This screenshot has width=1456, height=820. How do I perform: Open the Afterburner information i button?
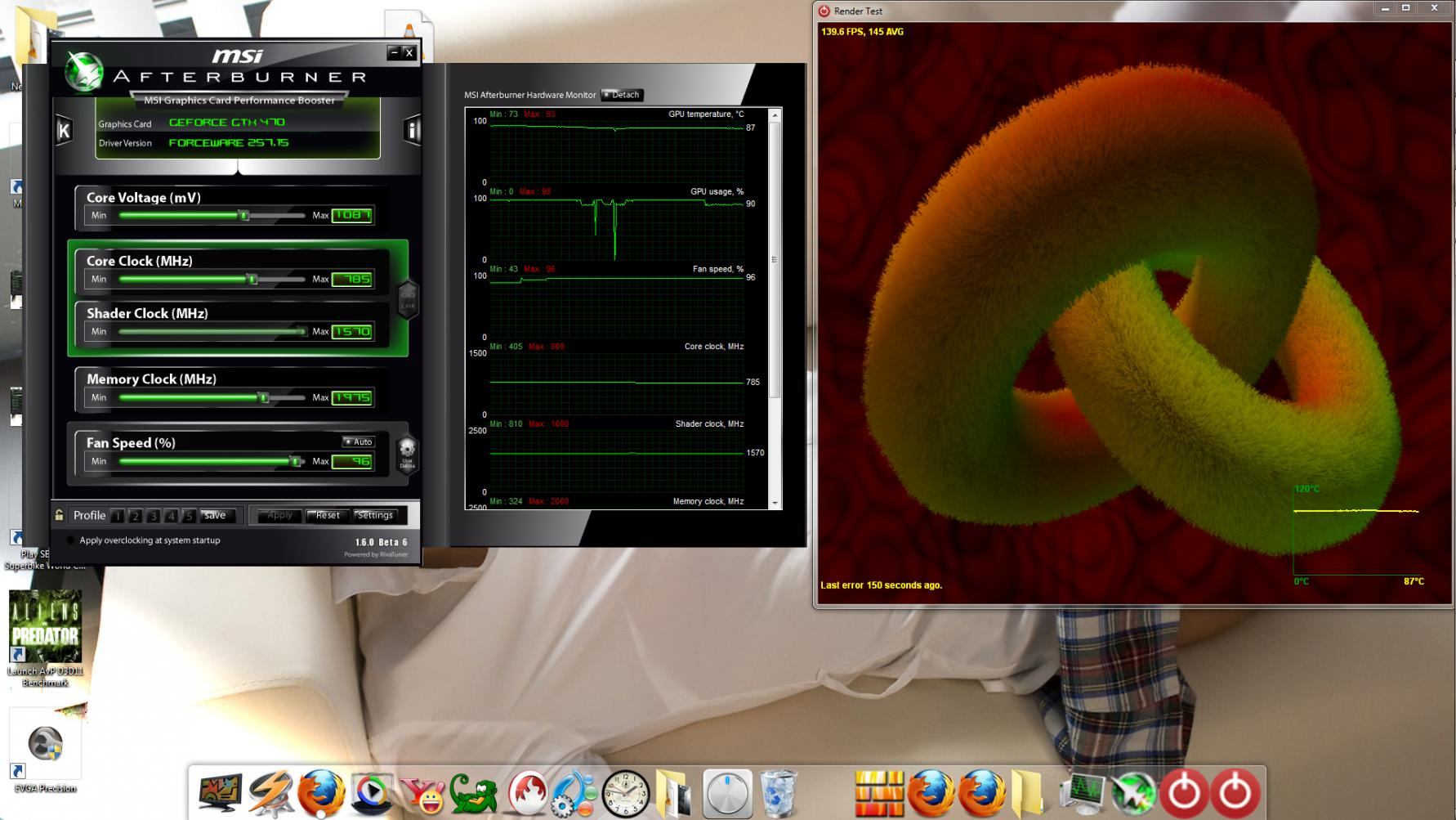[x=412, y=131]
